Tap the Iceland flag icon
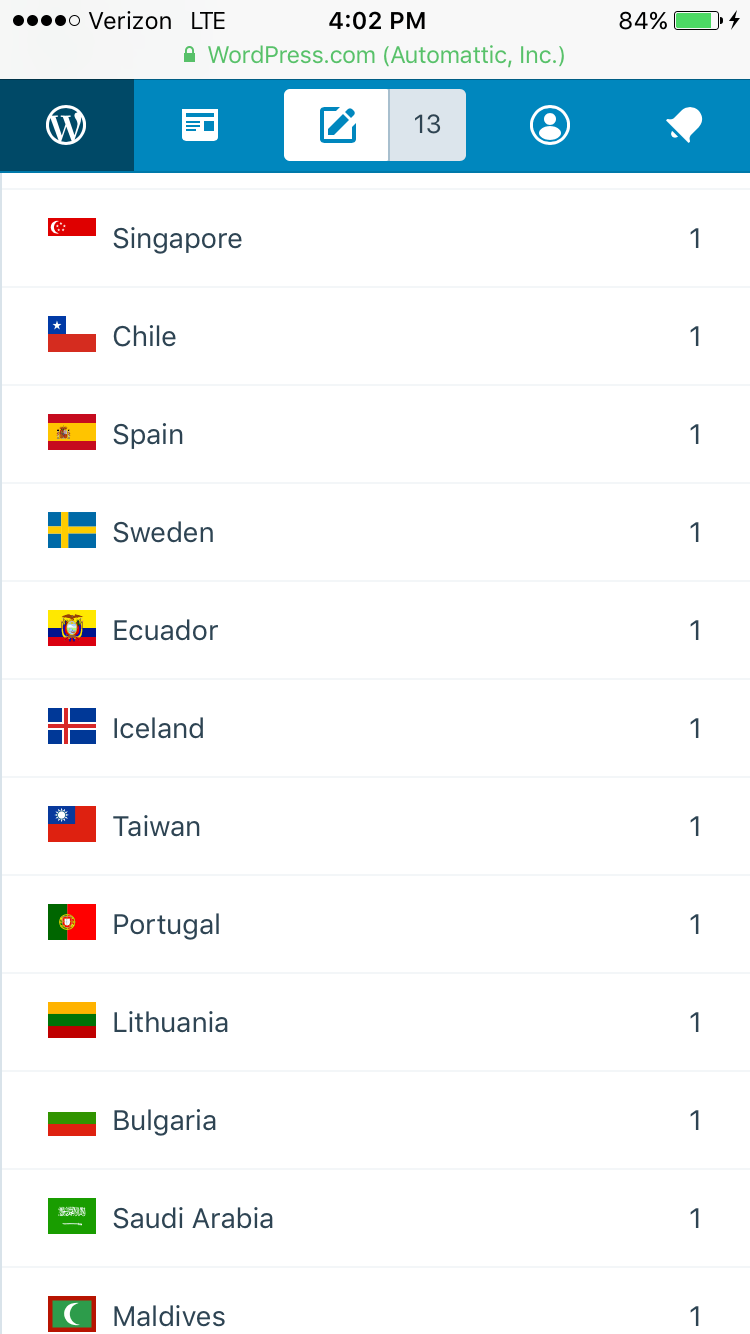 click(x=72, y=727)
